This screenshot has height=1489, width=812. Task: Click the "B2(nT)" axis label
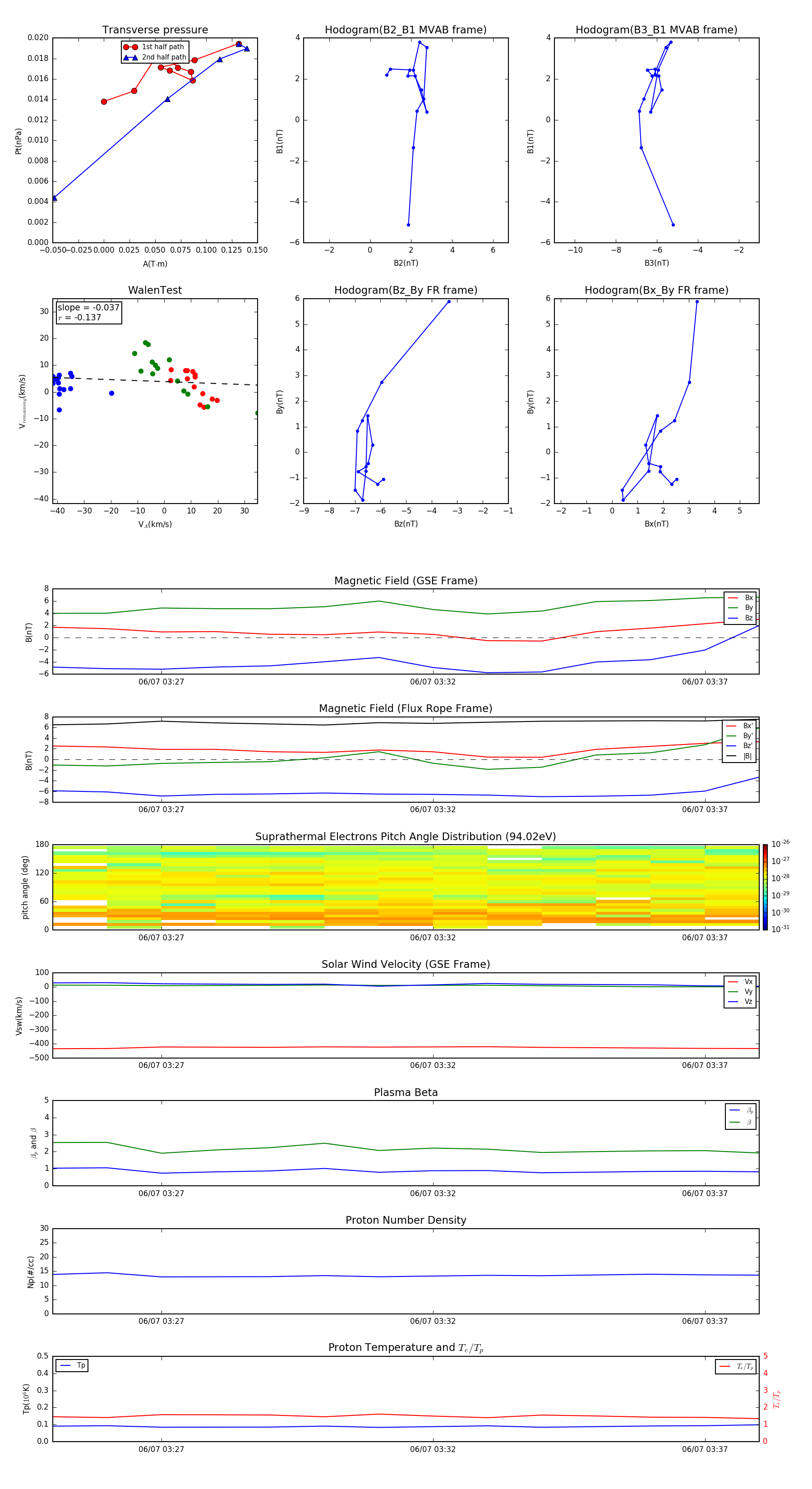pyautogui.click(x=406, y=263)
